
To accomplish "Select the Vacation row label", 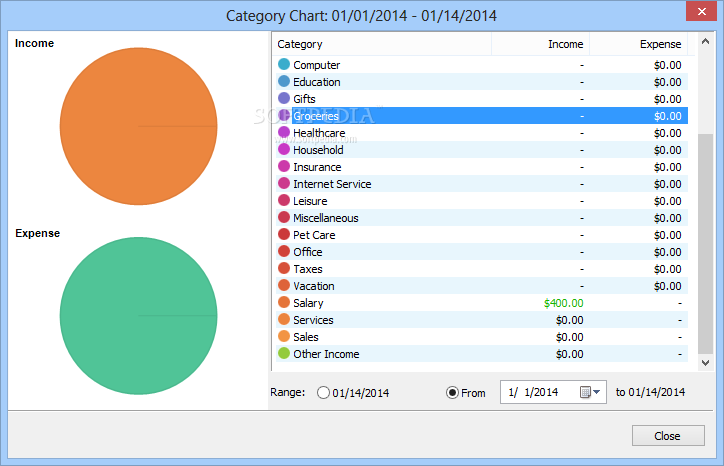I will 314,286.
